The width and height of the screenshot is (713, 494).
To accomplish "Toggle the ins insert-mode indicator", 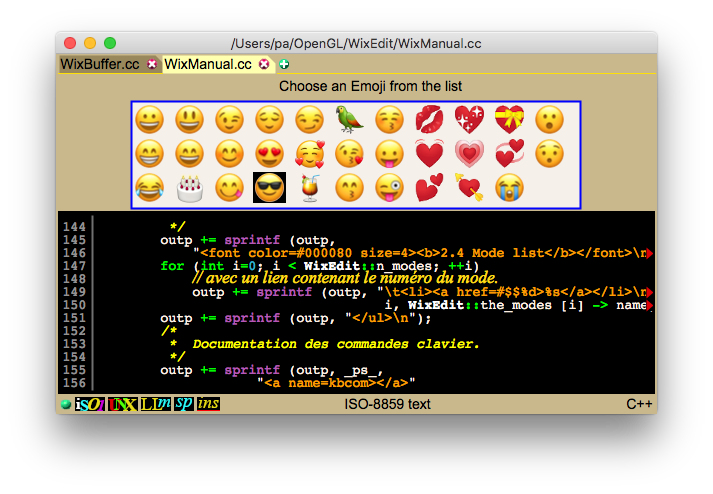I will [208, 404].
